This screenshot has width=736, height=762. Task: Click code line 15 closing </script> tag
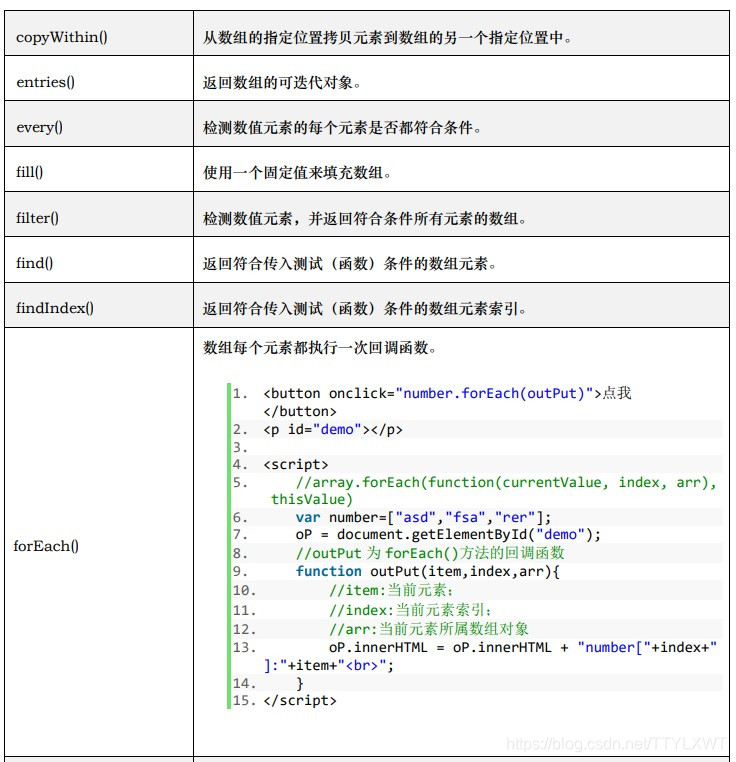(299, 700)
